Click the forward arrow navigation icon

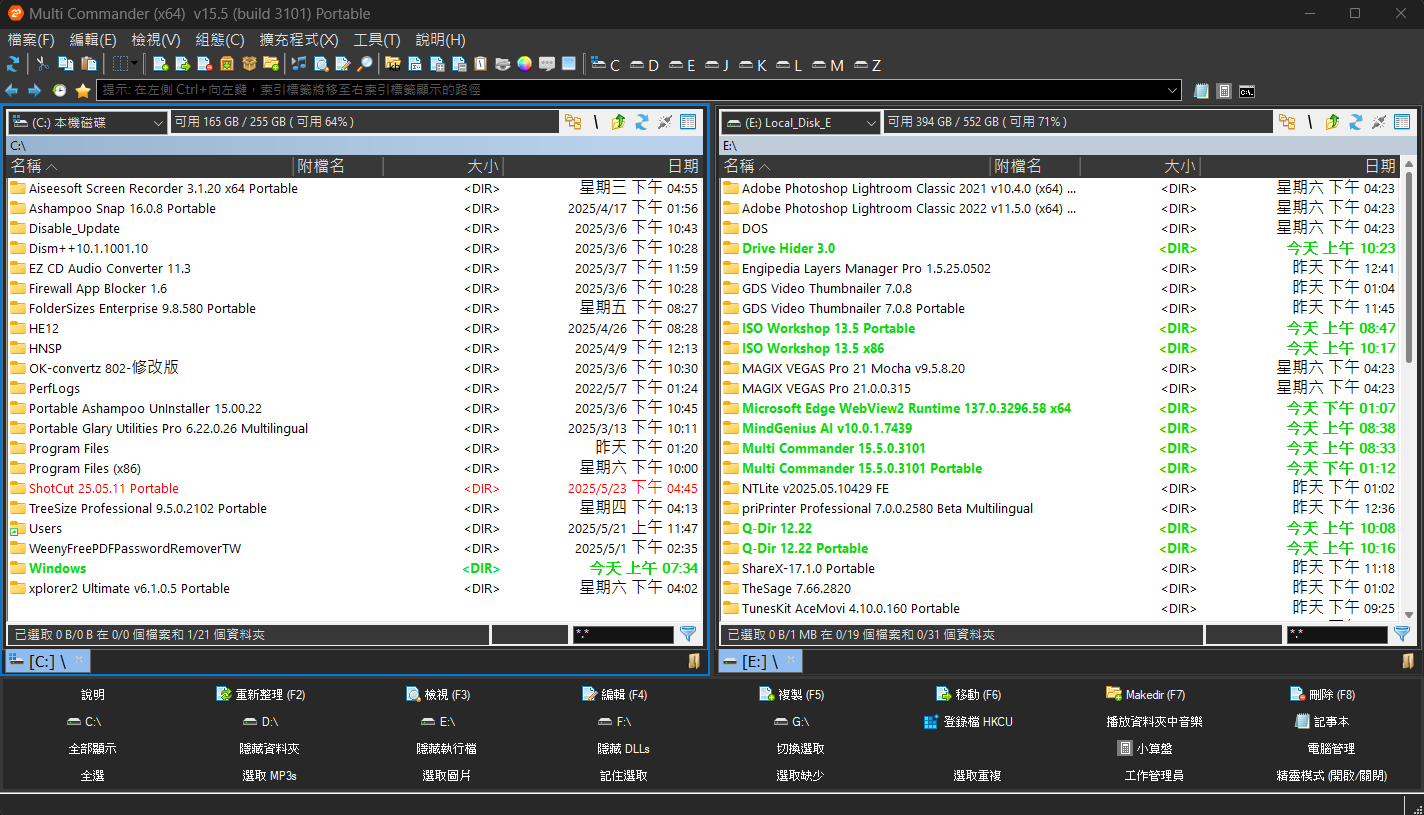[x=35, y=90]
